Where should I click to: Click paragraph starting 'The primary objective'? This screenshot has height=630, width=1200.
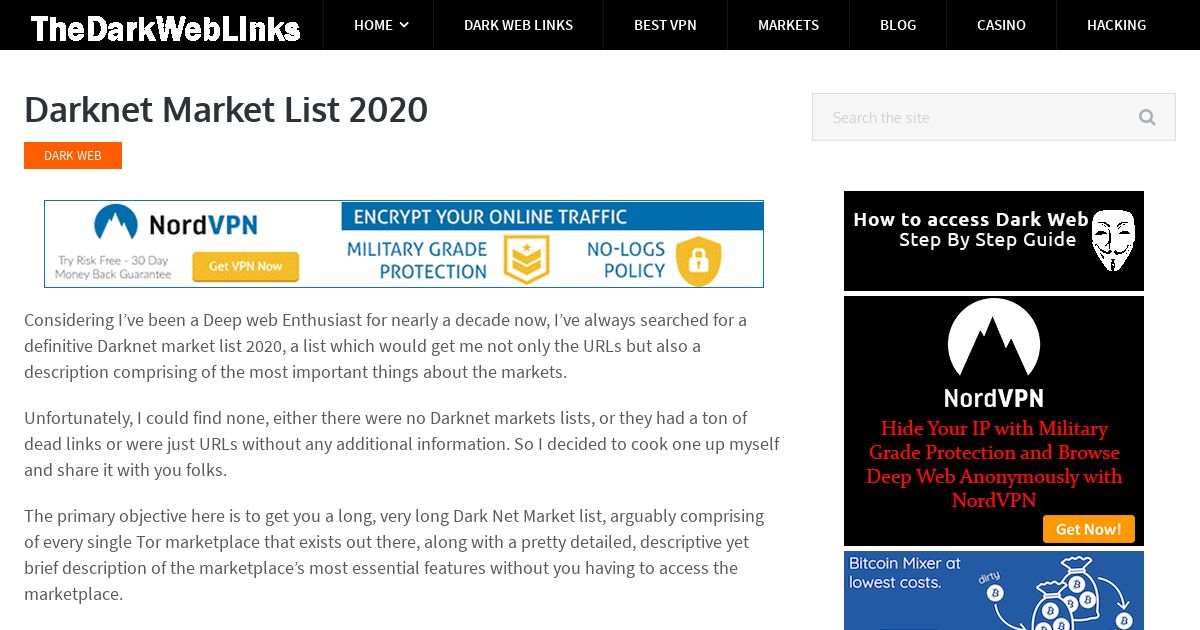click(394, 555)
